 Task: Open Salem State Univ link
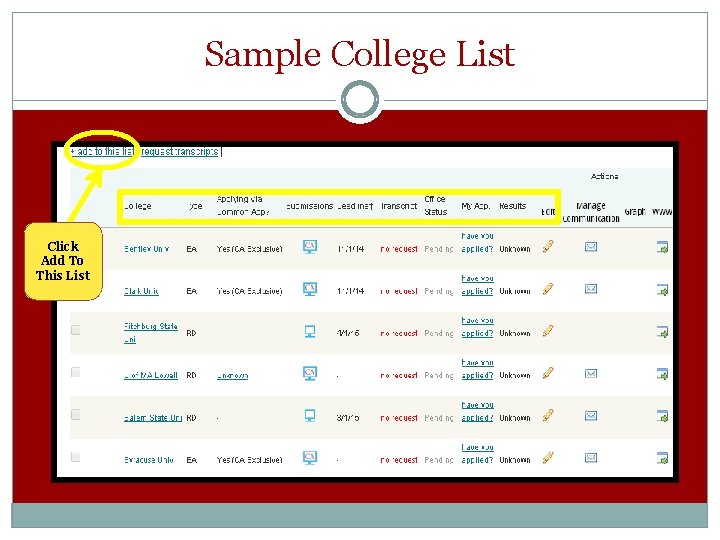point(152,418)
